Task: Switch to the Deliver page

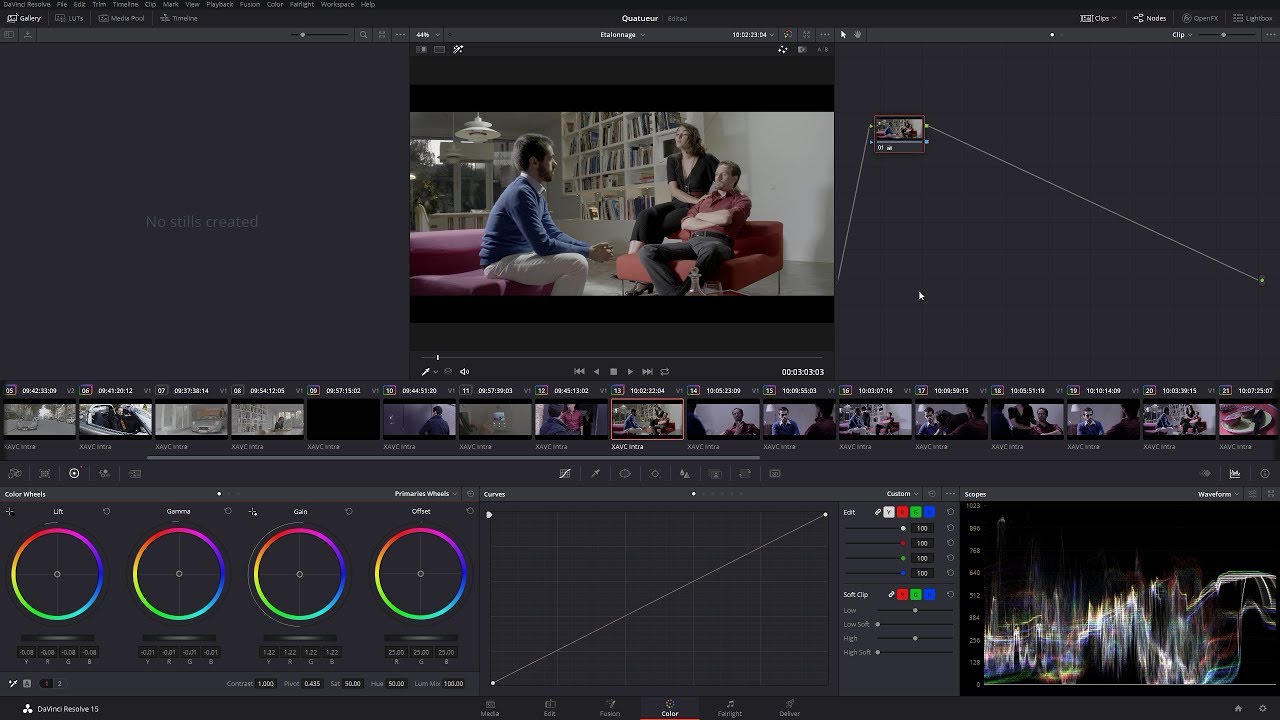Action: click(790, 708)
